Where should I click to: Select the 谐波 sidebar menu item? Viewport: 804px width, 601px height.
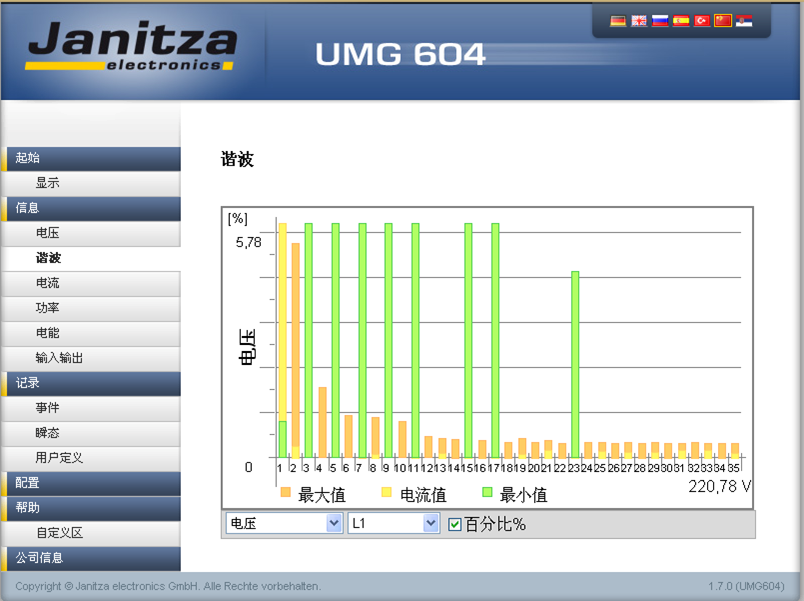(91, 258)
